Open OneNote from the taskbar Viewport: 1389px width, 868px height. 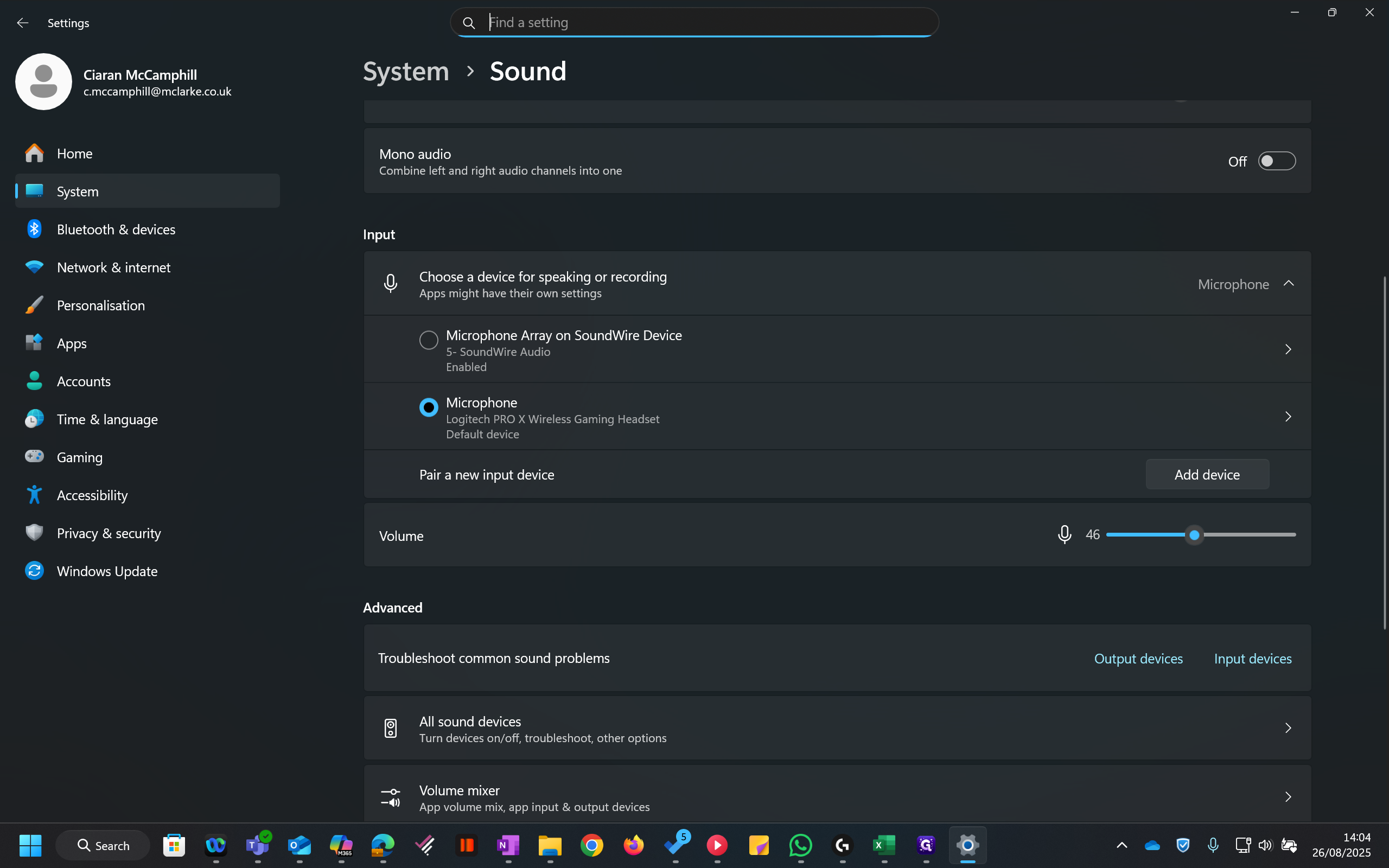pyautogui.click(x=508, y=845)
